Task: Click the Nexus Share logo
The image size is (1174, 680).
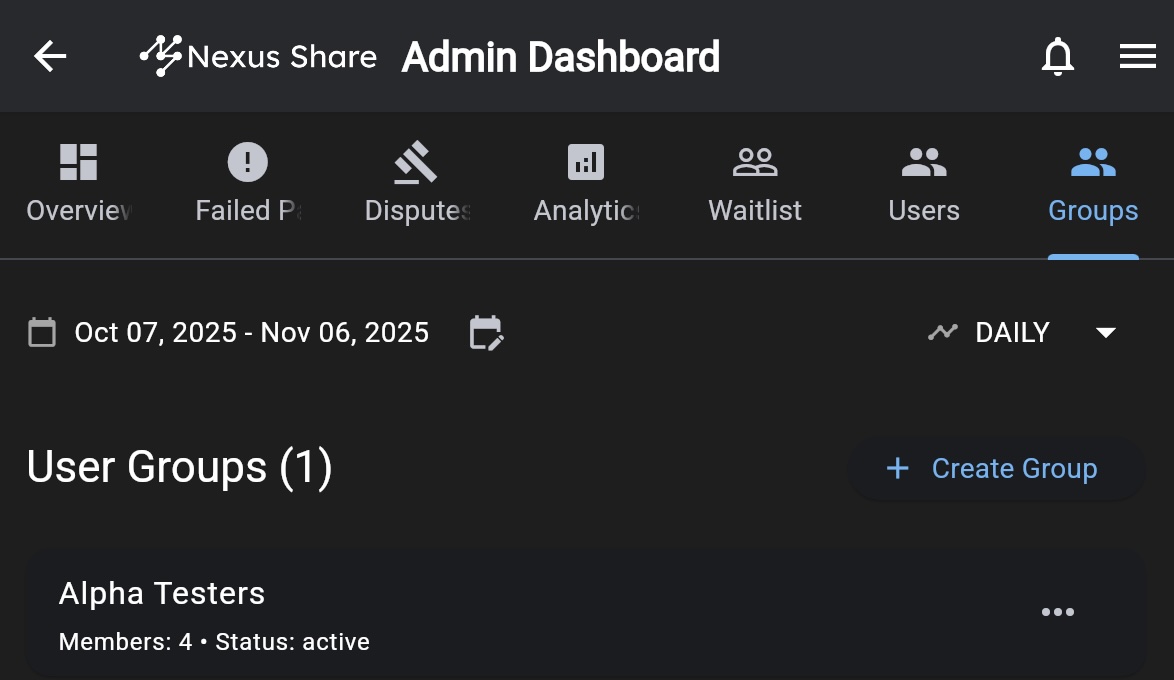Action: (x=258, y=56)
